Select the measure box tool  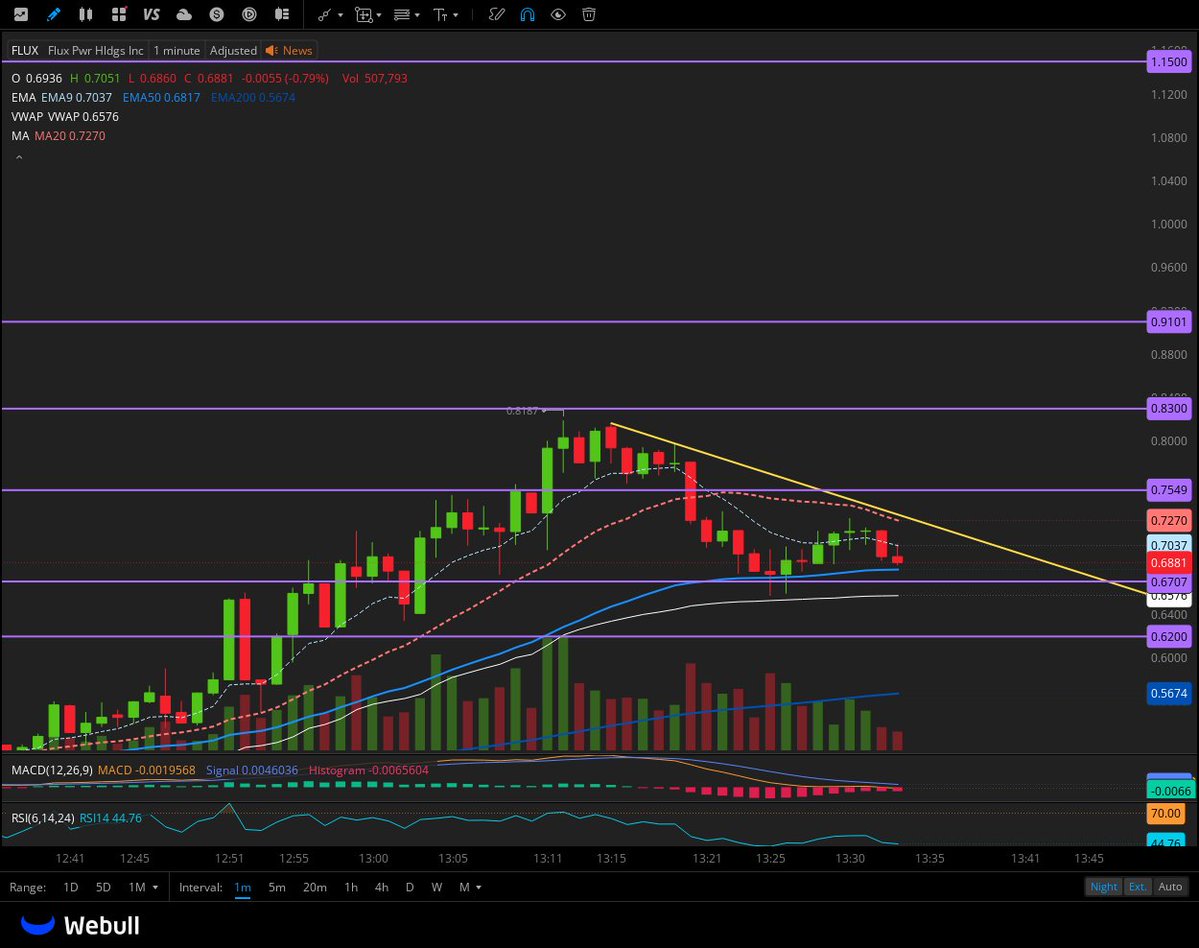[x=363, y=15]
